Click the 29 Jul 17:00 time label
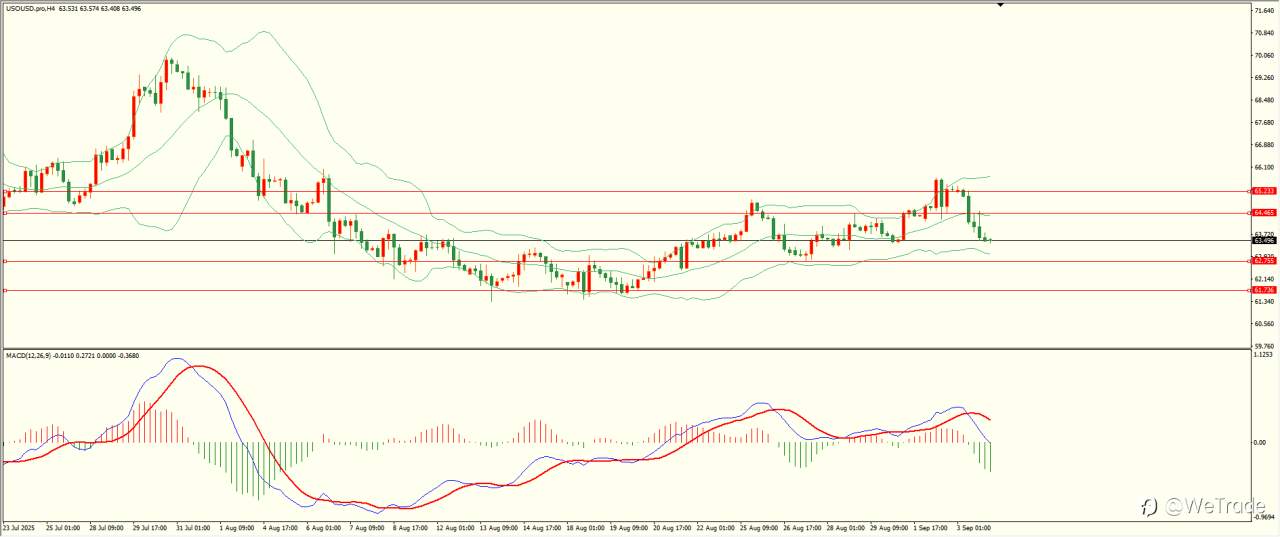 pyautogui.click(x=150, y=526)
